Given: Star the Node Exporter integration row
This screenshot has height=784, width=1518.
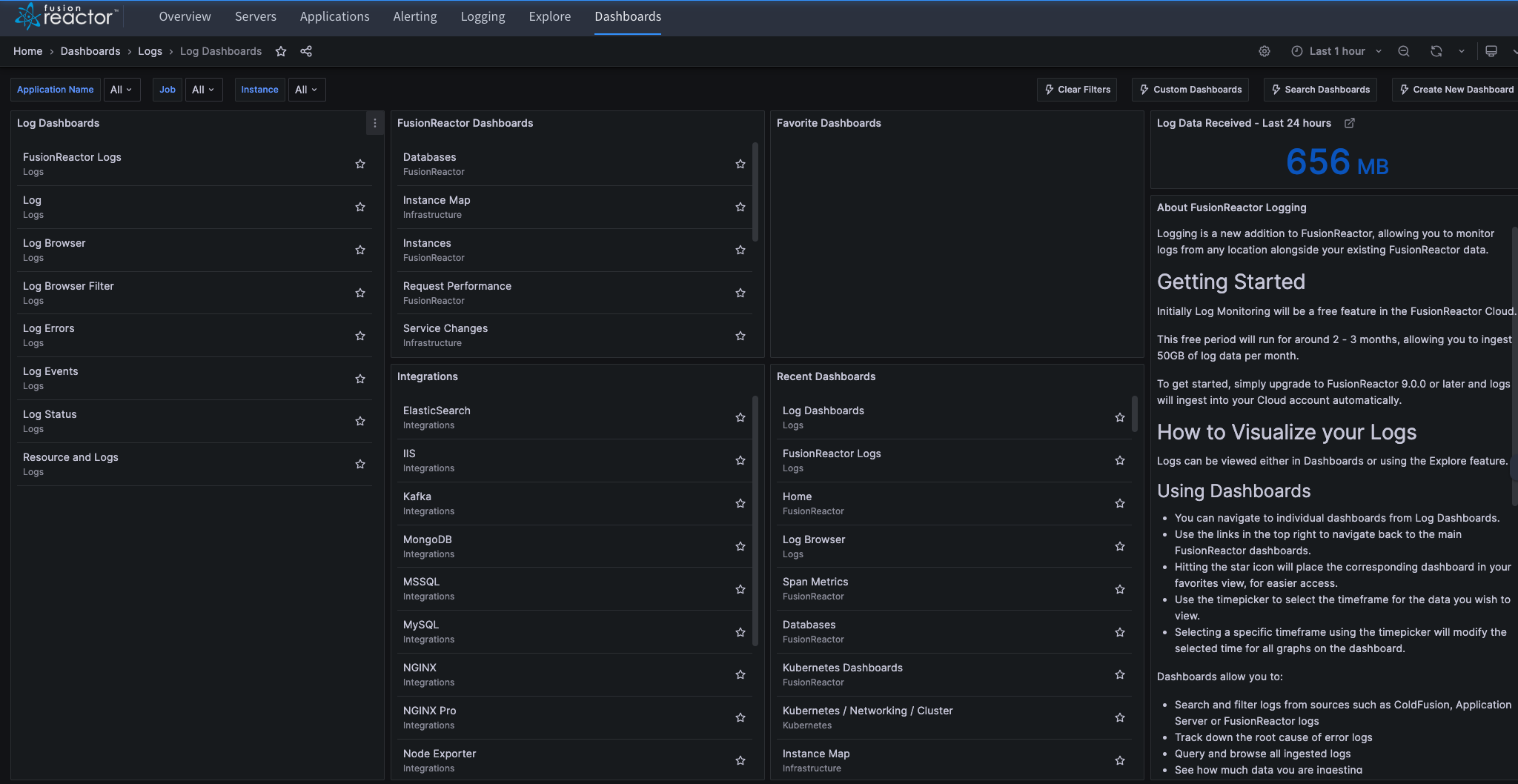Looking at the screenshot, I should [x=740, y=760].
